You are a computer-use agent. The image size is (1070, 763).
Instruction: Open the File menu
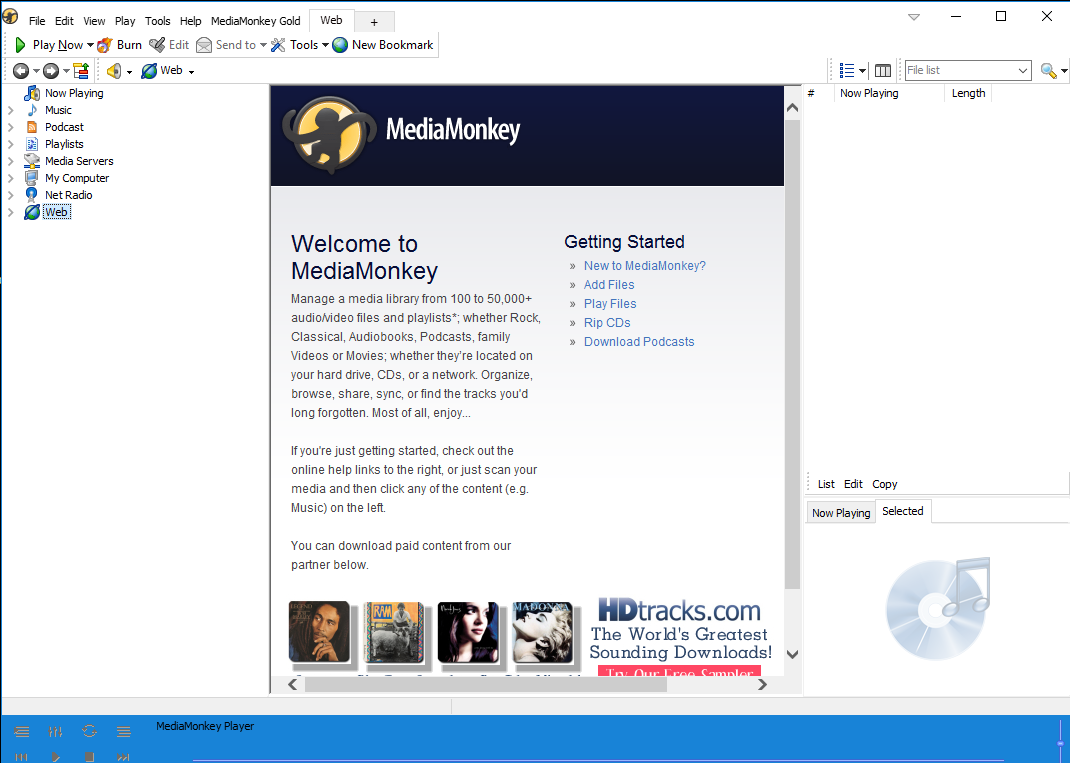(x=37, y=21)
